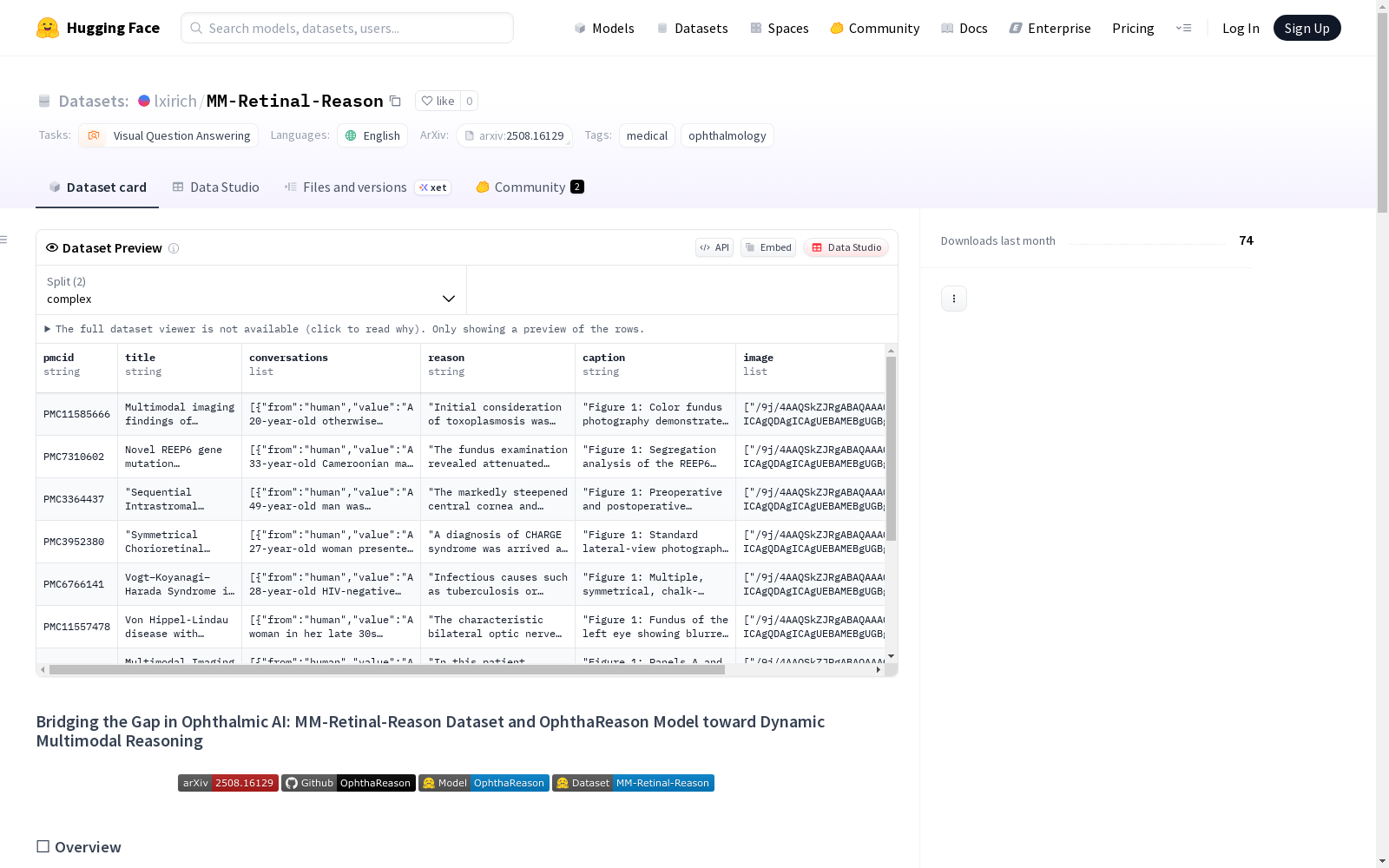1389x868 pixels.
Task: Open Models in the top navigation
Action: [x=604, y=28]
